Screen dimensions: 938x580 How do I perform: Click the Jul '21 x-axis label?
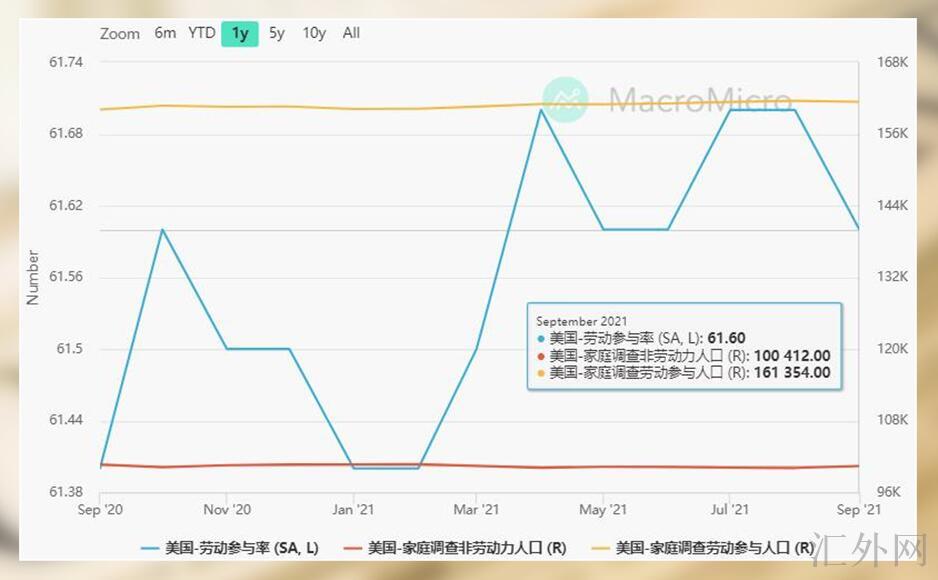point(730,509)
